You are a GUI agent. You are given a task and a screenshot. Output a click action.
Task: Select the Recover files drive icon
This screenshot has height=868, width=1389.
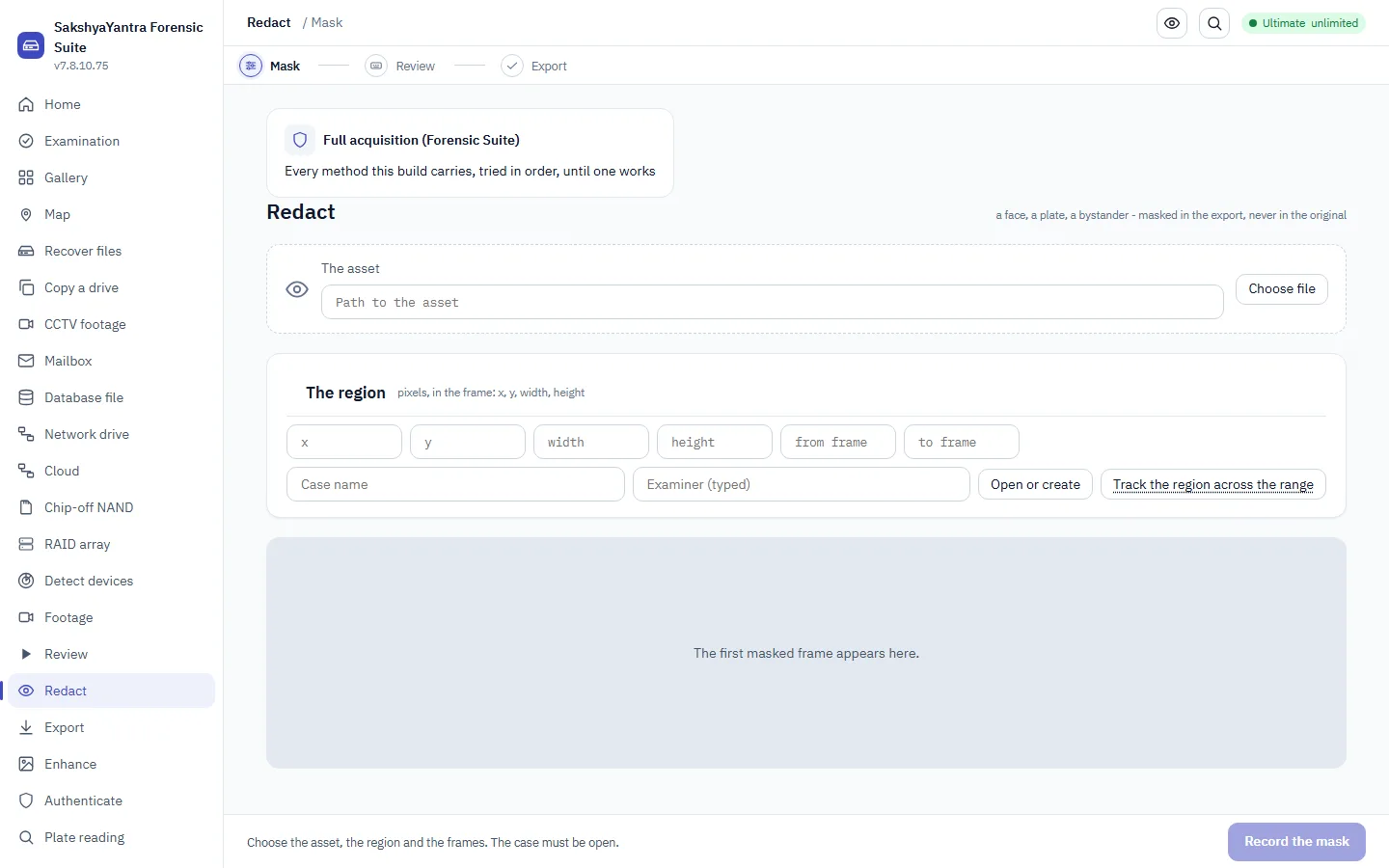26,251
